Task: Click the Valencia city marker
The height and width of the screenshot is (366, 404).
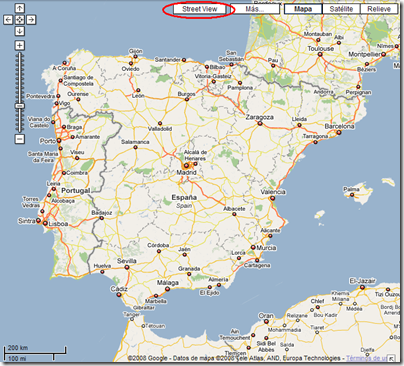Action: pyautogui.click(x=273, y=198)
